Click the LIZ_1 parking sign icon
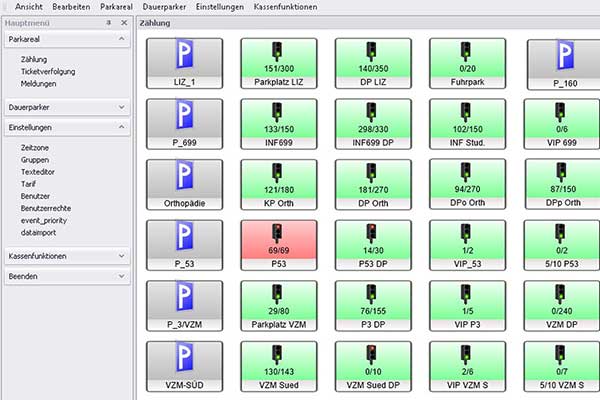This screenshot has width=600, height=400. tap(183, 58)
